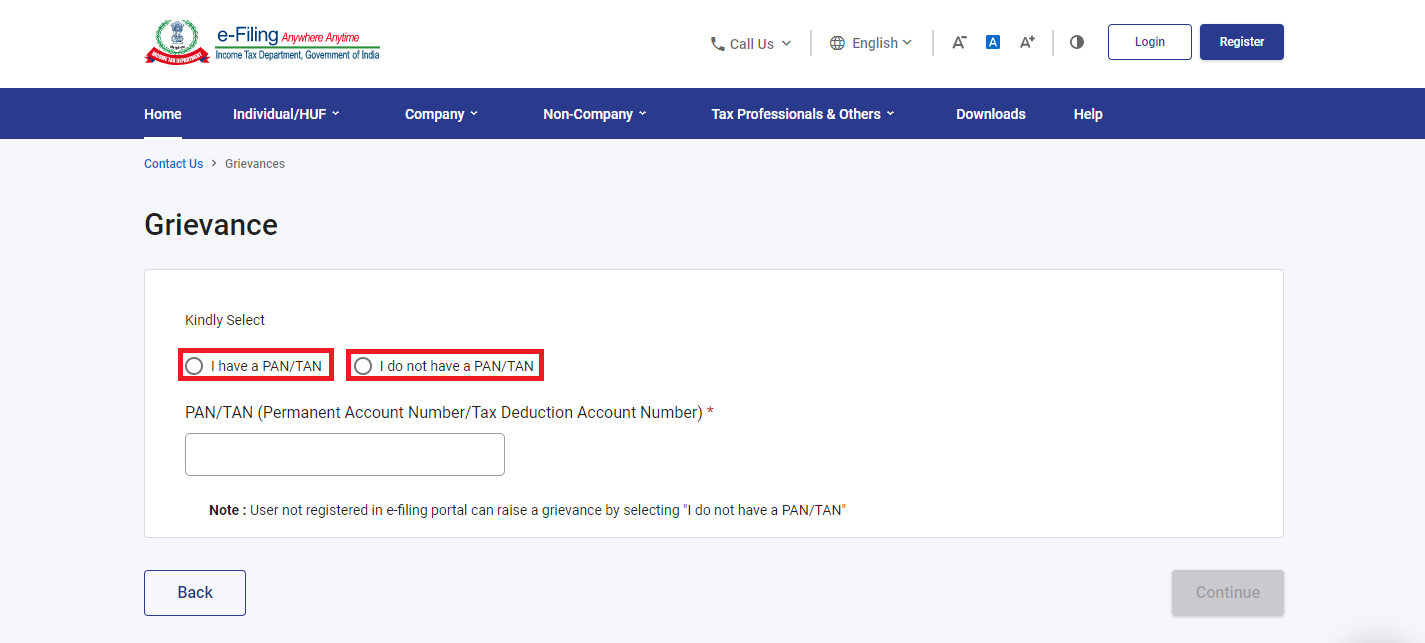Click the PAN/TAN input field
The height and width of the screenshot is (643, 1425).
coord(345,455)
